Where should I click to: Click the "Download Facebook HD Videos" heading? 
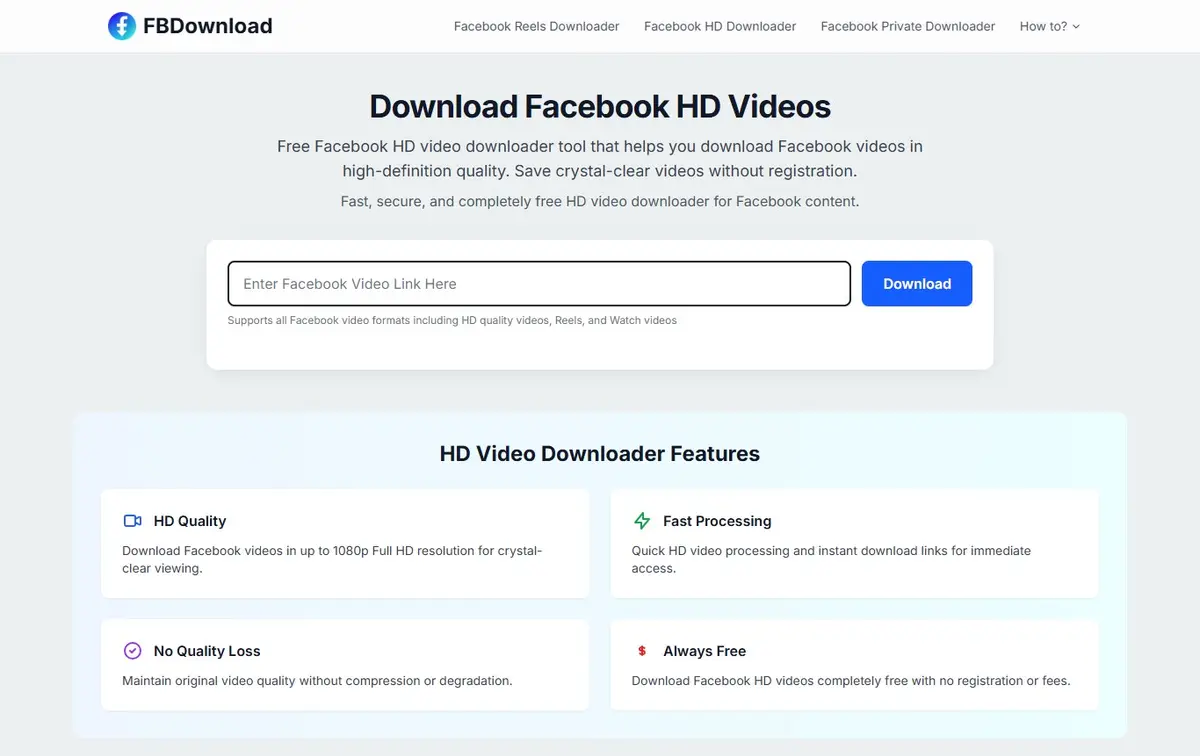point(599,106)
